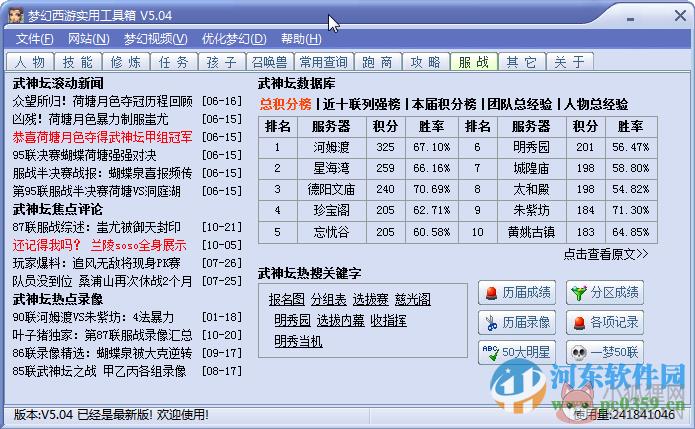
Task: Open the 历届成绩 button with red lamp icon
Action: 517,293
